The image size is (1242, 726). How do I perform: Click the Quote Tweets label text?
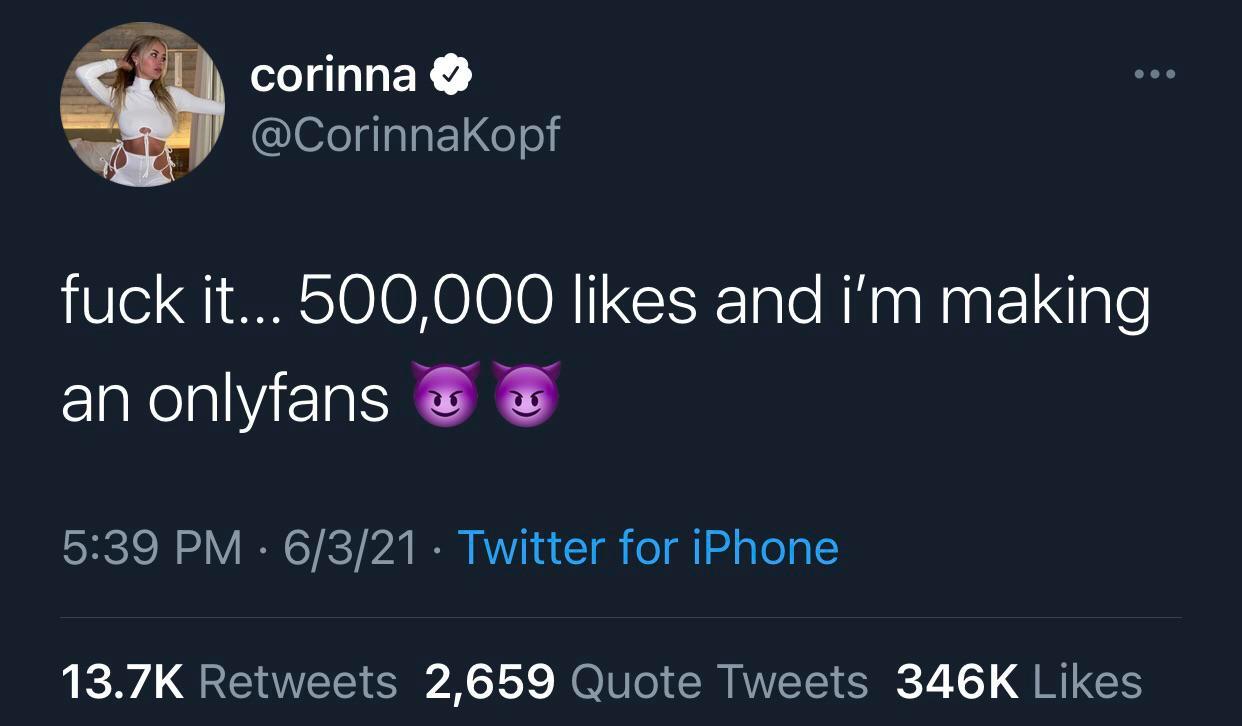(x=718, y=682)
